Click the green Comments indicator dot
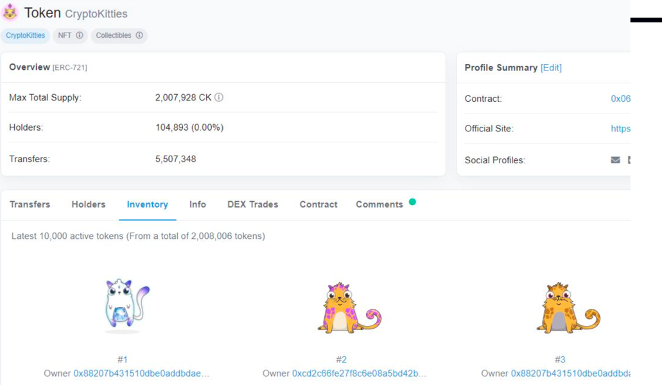Screen dimensions: 662x386 (x=412, y=202)
